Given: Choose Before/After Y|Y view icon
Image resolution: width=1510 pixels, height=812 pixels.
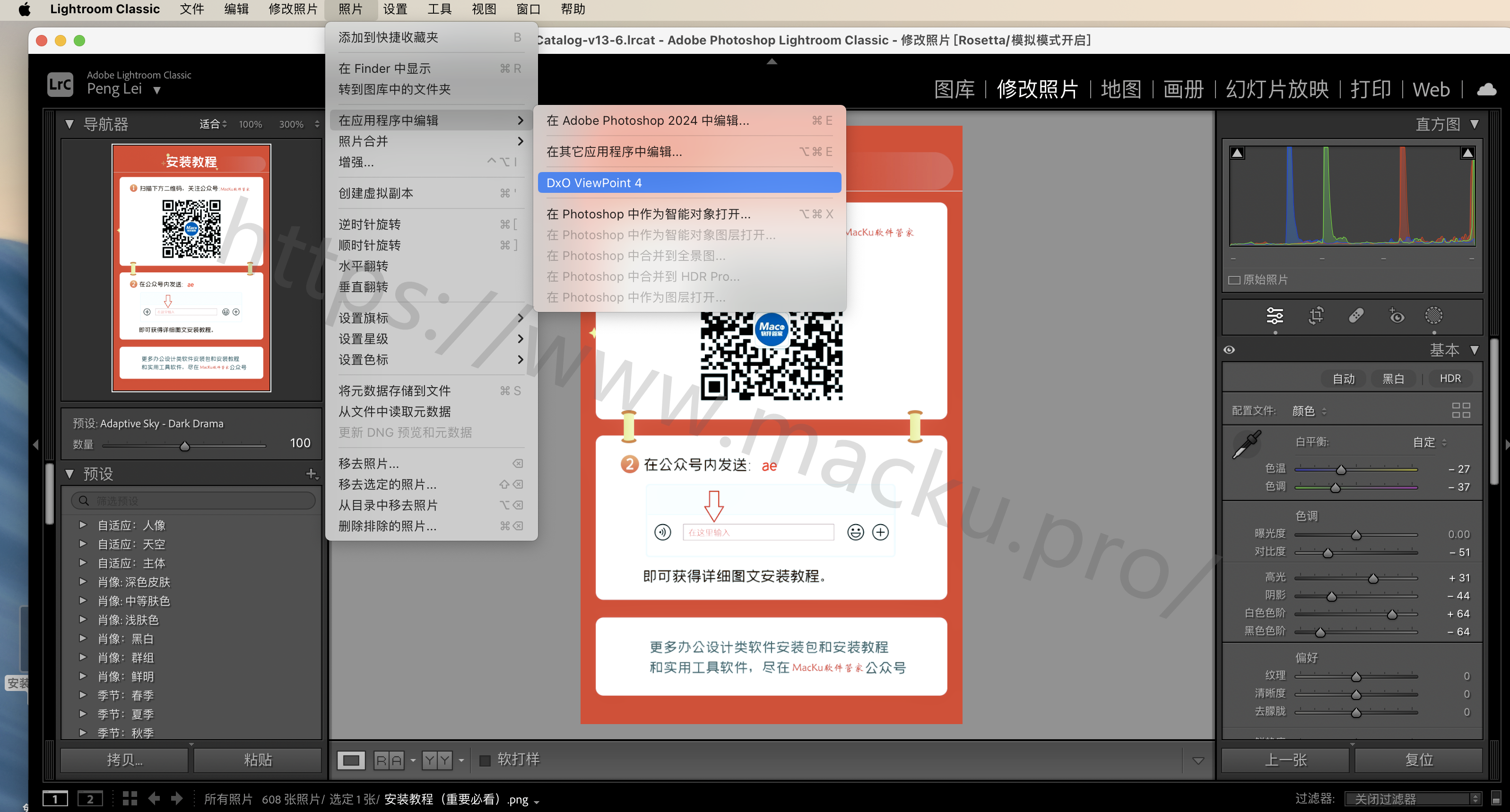Looking at the screenshot, I should pyautogui.click(x=437, y=760).
